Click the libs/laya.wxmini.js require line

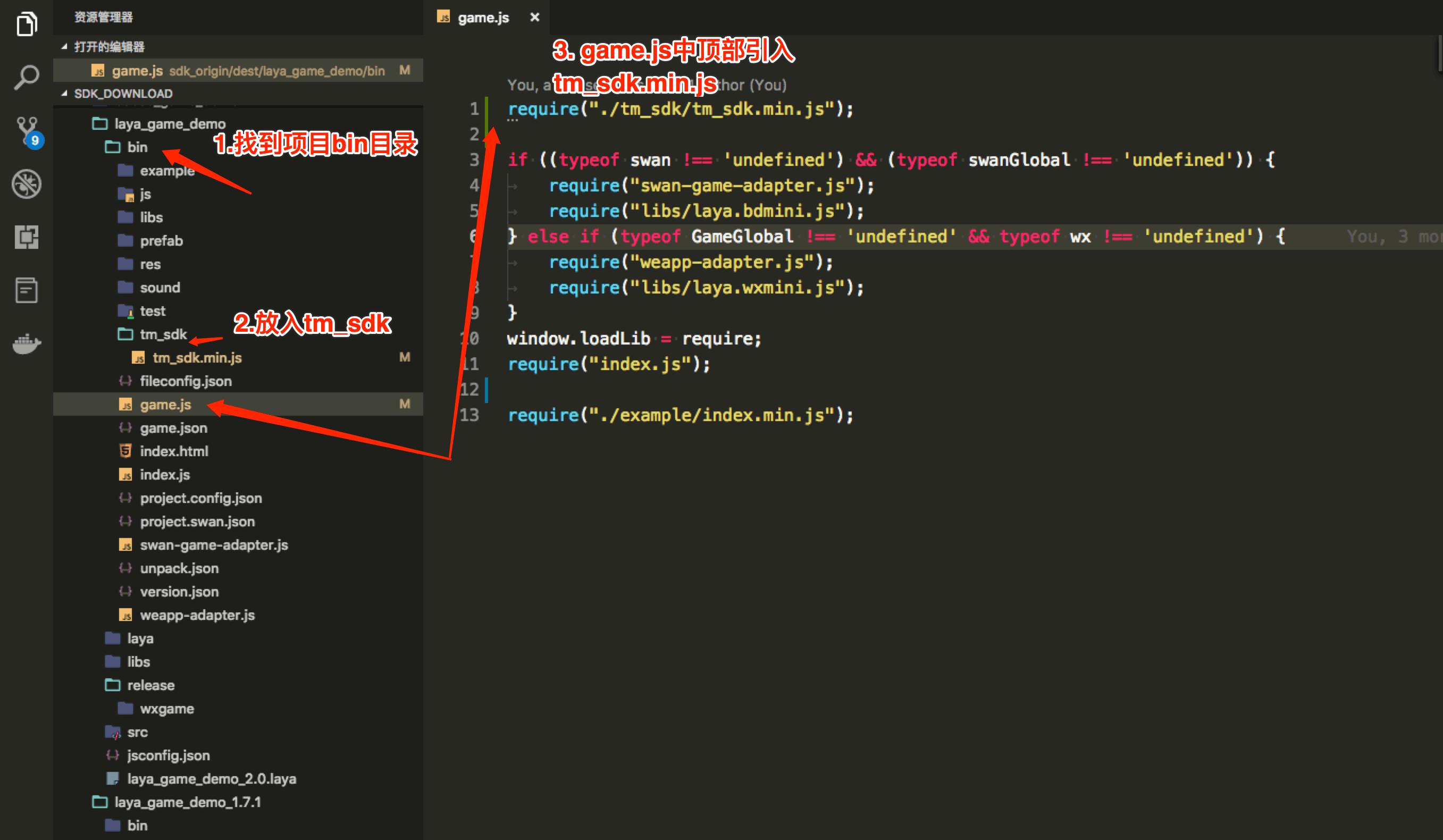707,288
